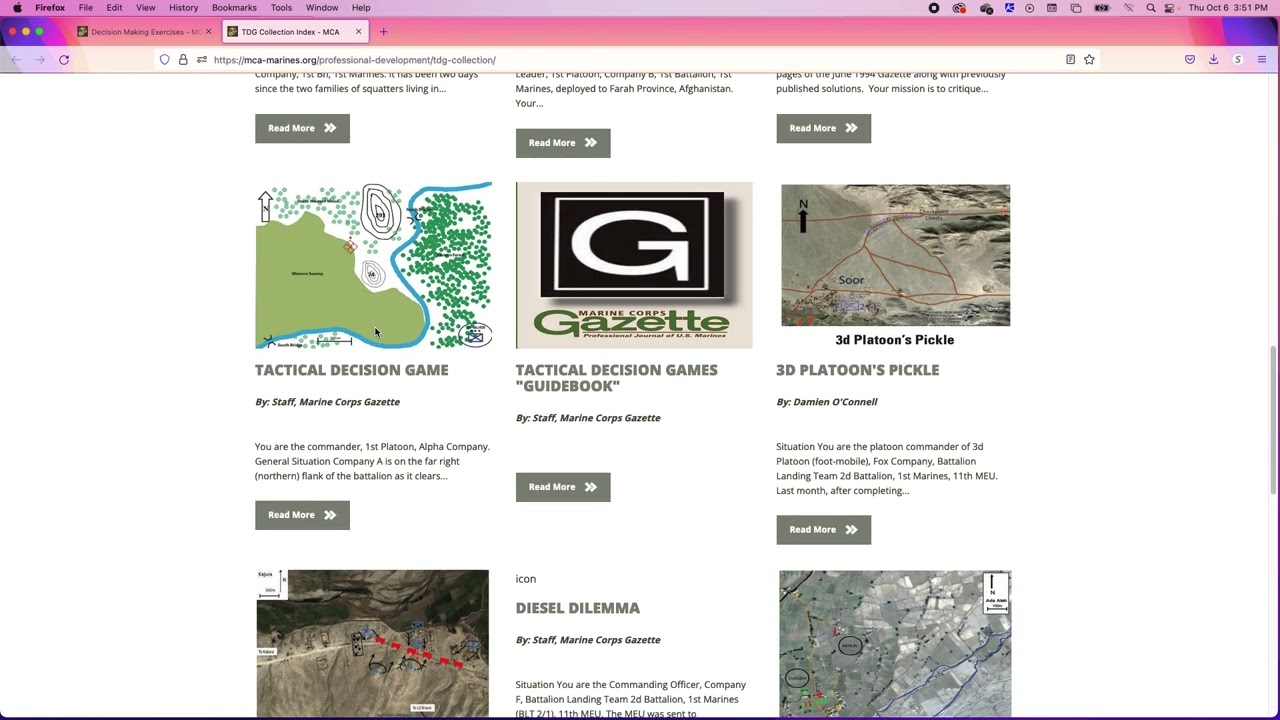The height and width of the screenshot is (720, 1280).
Task: Click the satellite field map thumbnail right of Diesel Dilemma
Action: pyautogui.click(x=895, y=643)
